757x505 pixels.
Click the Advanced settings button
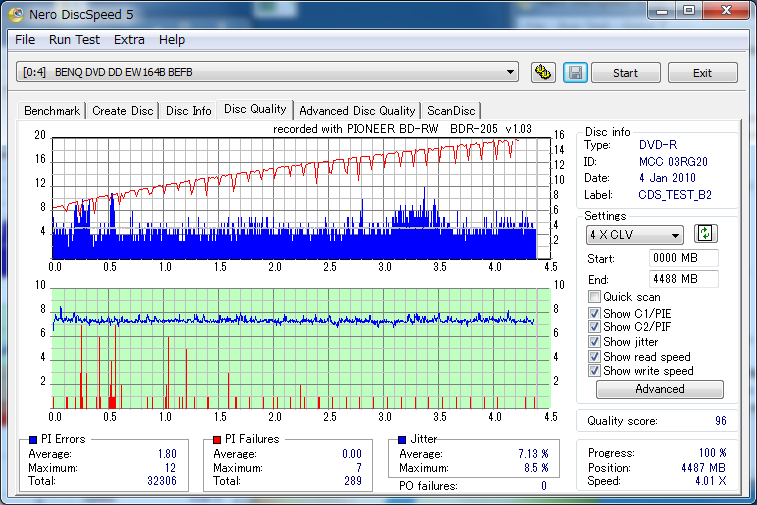659,390
